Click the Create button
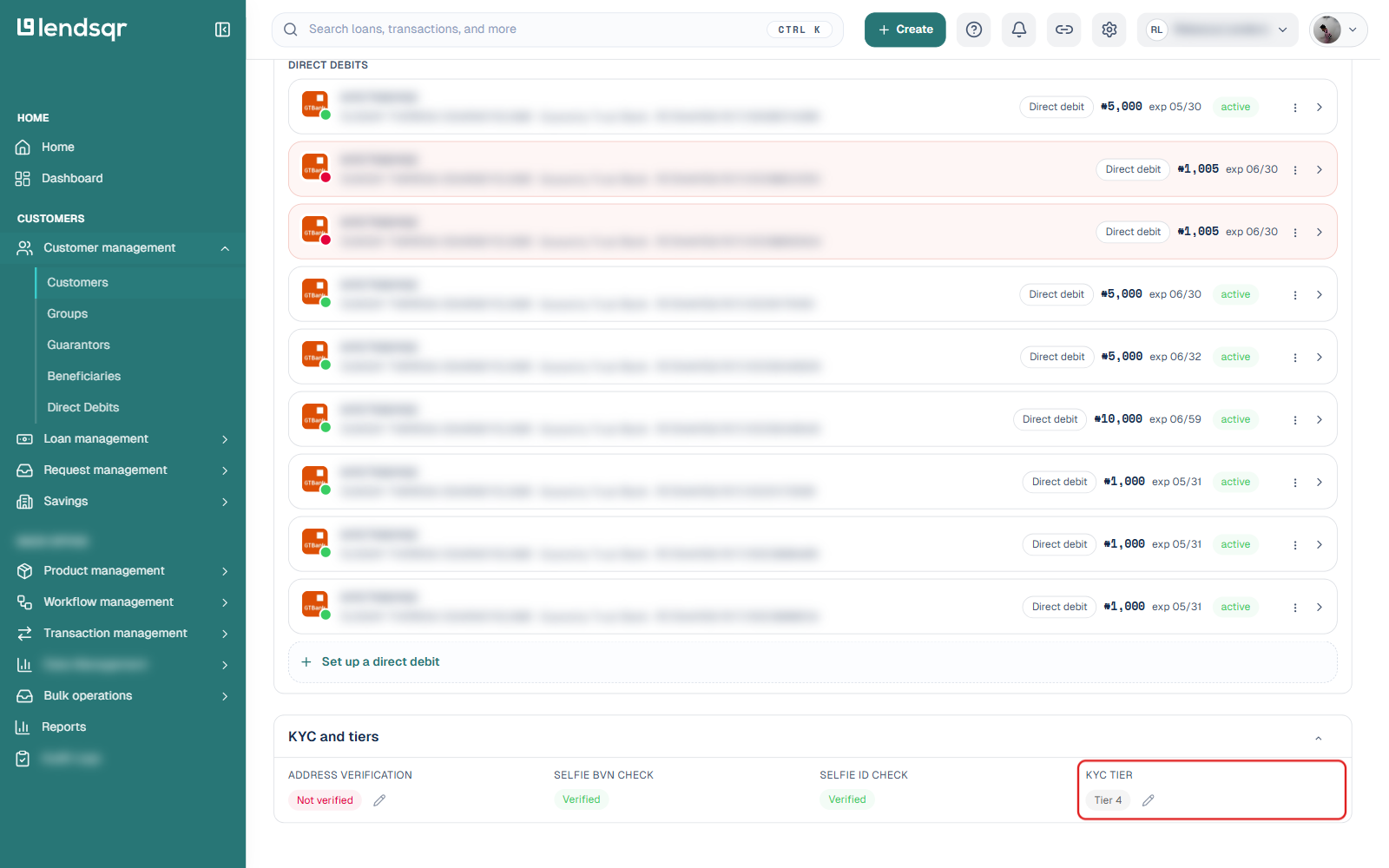This screenshot has width=1389, height=868. tap(905, 30)
